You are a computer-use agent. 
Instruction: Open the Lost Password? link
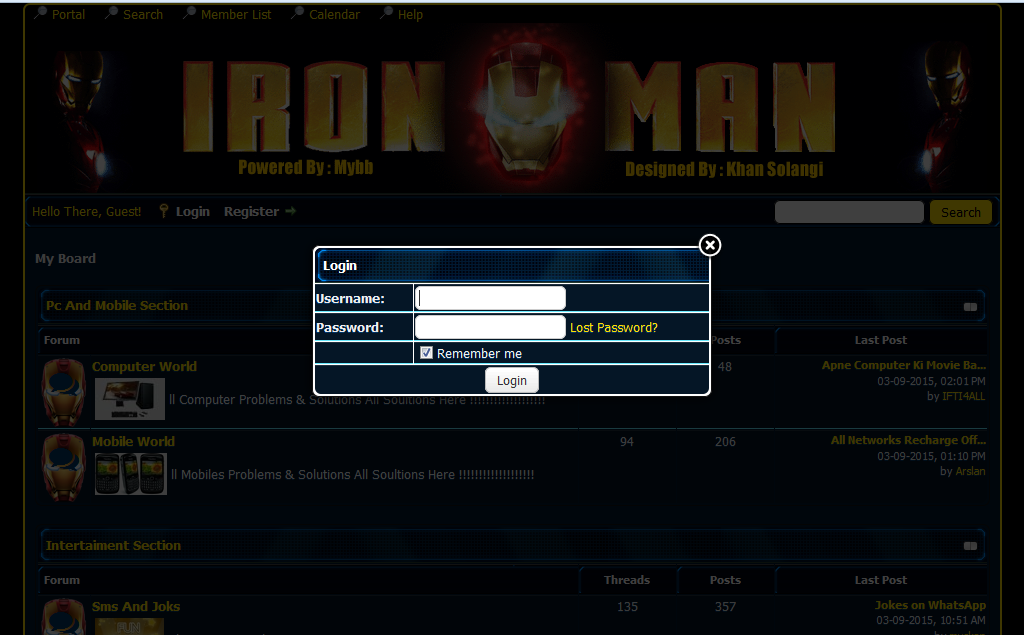point(614,327)
